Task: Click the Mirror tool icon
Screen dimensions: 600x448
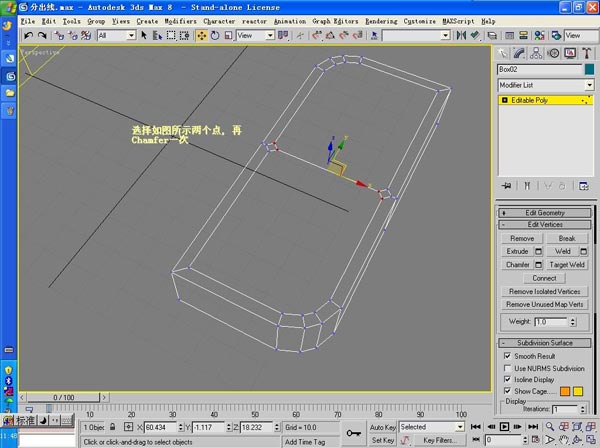Action: coord(461,36)
